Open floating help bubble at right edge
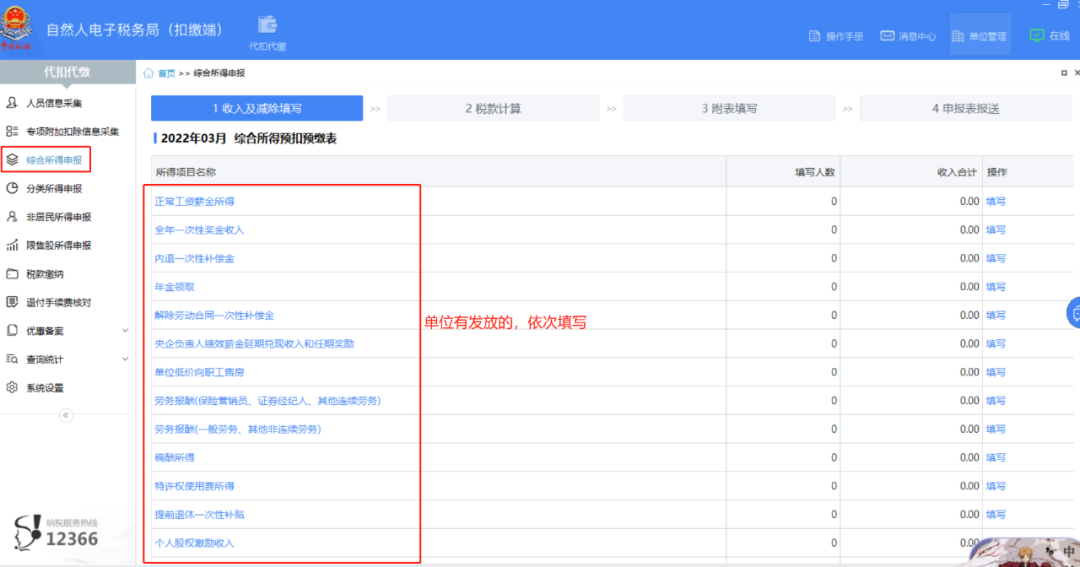The image size is (1080, 567). (x=1074, y=313)
